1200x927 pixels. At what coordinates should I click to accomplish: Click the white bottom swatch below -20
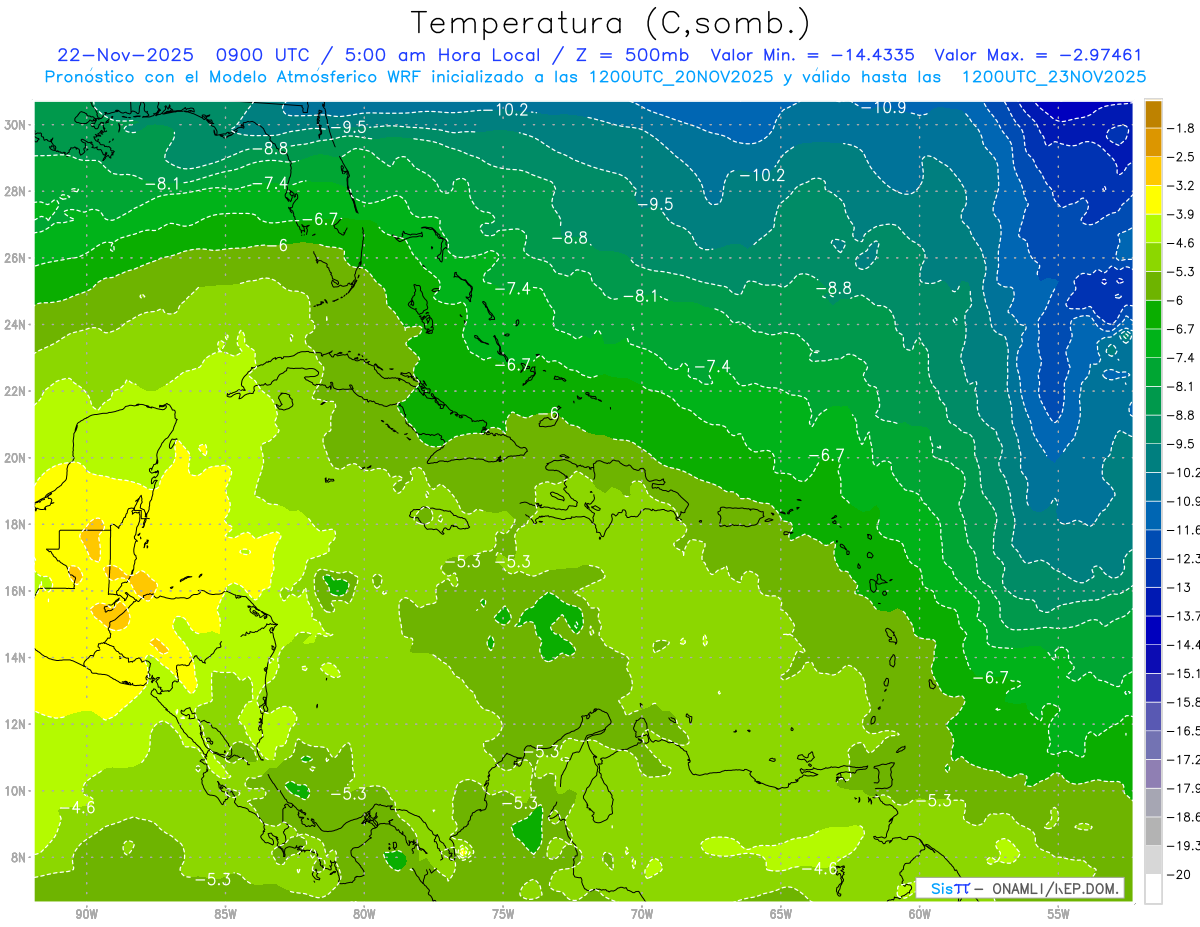[1153, 888]
